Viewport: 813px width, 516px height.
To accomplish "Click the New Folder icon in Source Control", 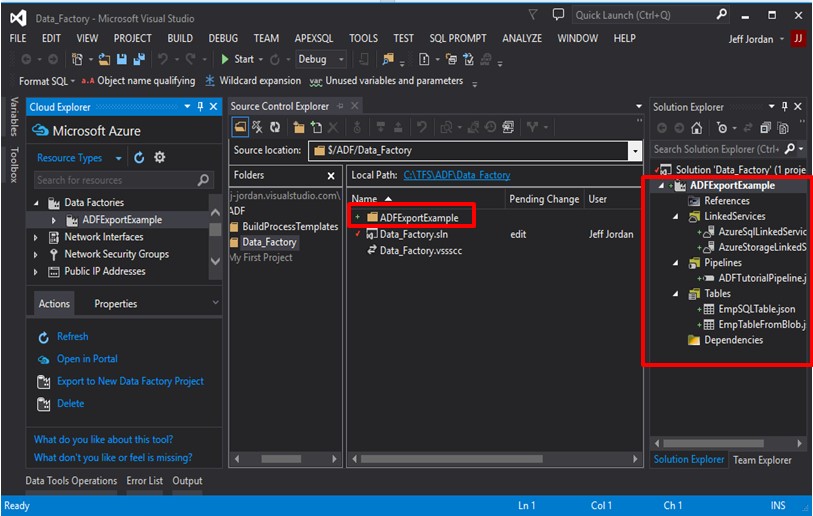I will [299, 127].
